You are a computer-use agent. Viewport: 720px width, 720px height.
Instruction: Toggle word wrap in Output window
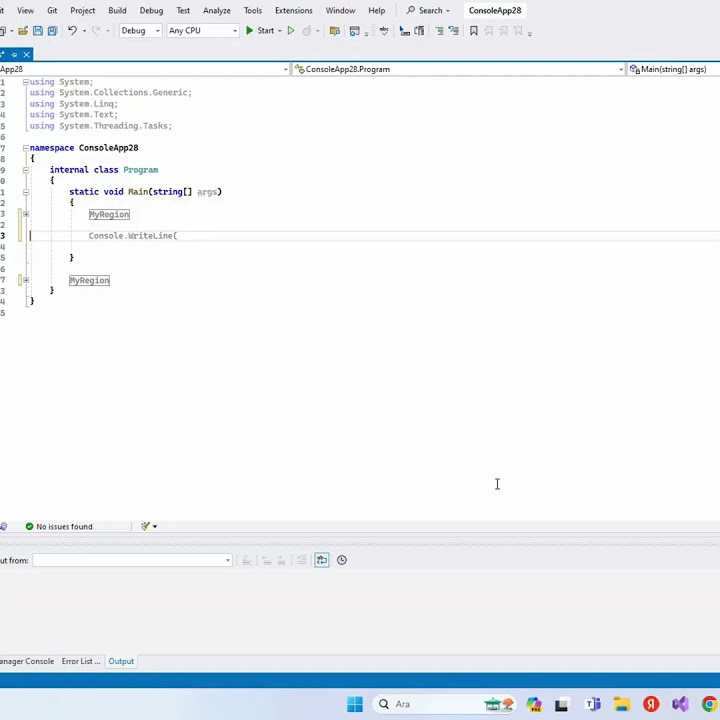coord(322,560)
